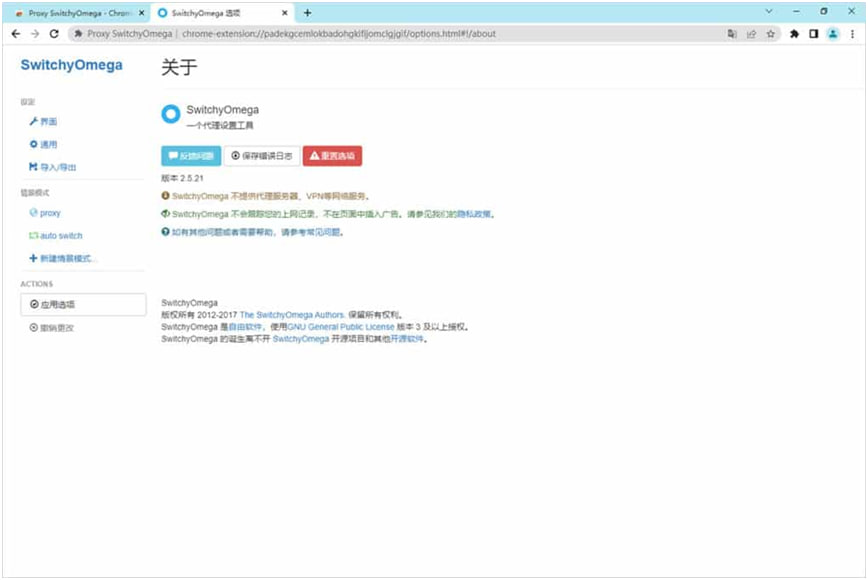Click 撤销更改 (Discard changes) in sidebar
The image size is (868, 580).
57,327
